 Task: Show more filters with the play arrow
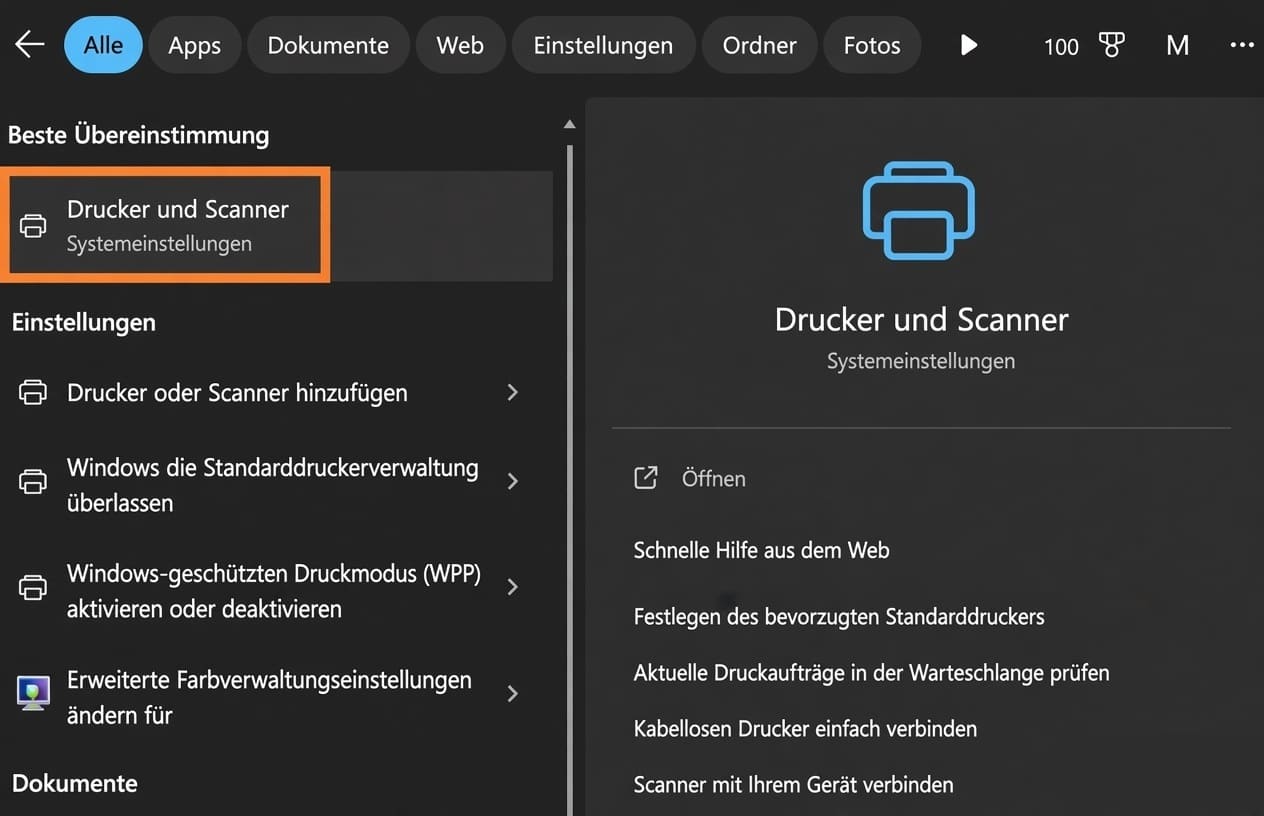click(x=968, y=45)
